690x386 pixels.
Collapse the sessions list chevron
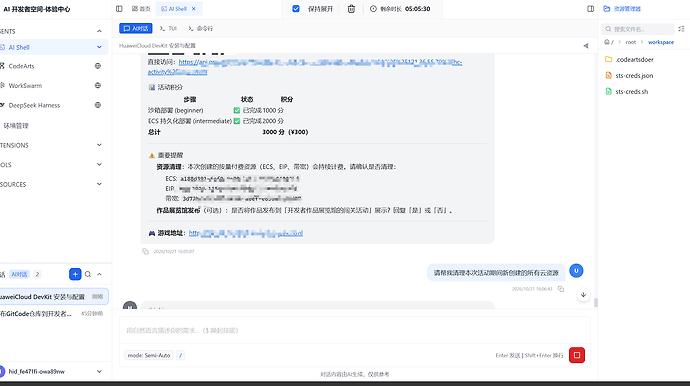tap(99, 274)
